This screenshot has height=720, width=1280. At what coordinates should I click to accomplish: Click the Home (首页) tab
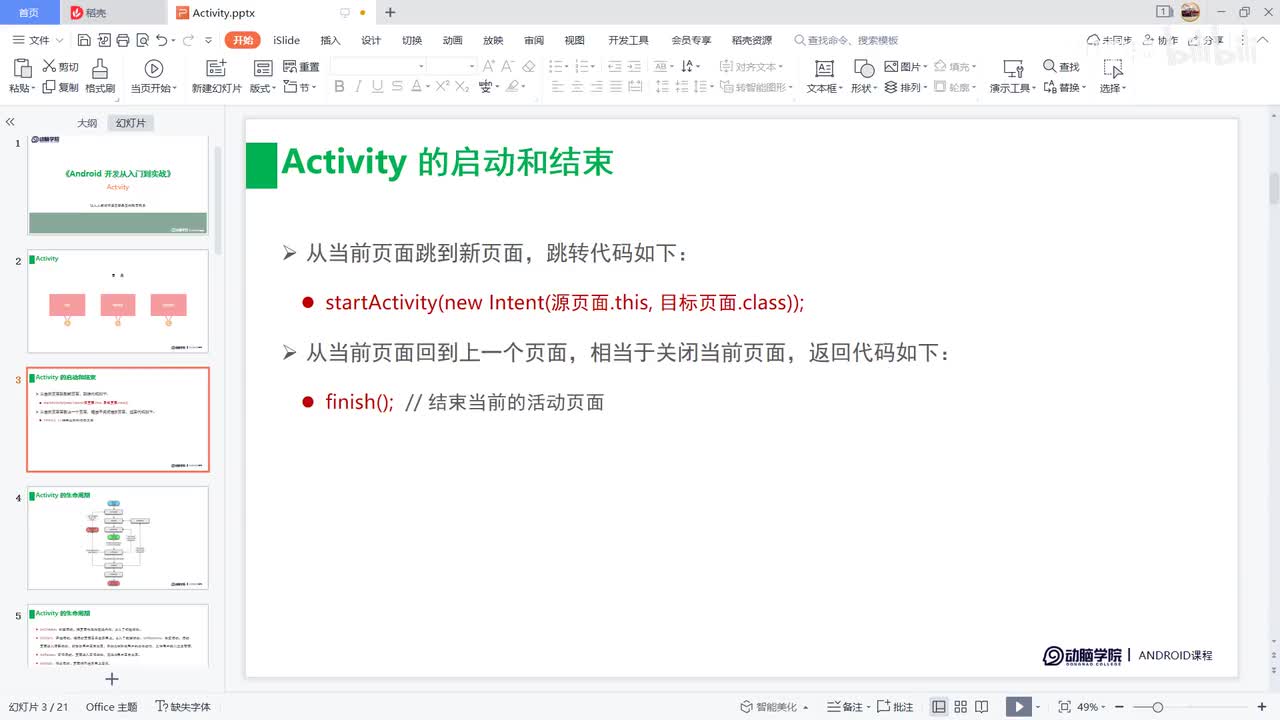(29, 12)
